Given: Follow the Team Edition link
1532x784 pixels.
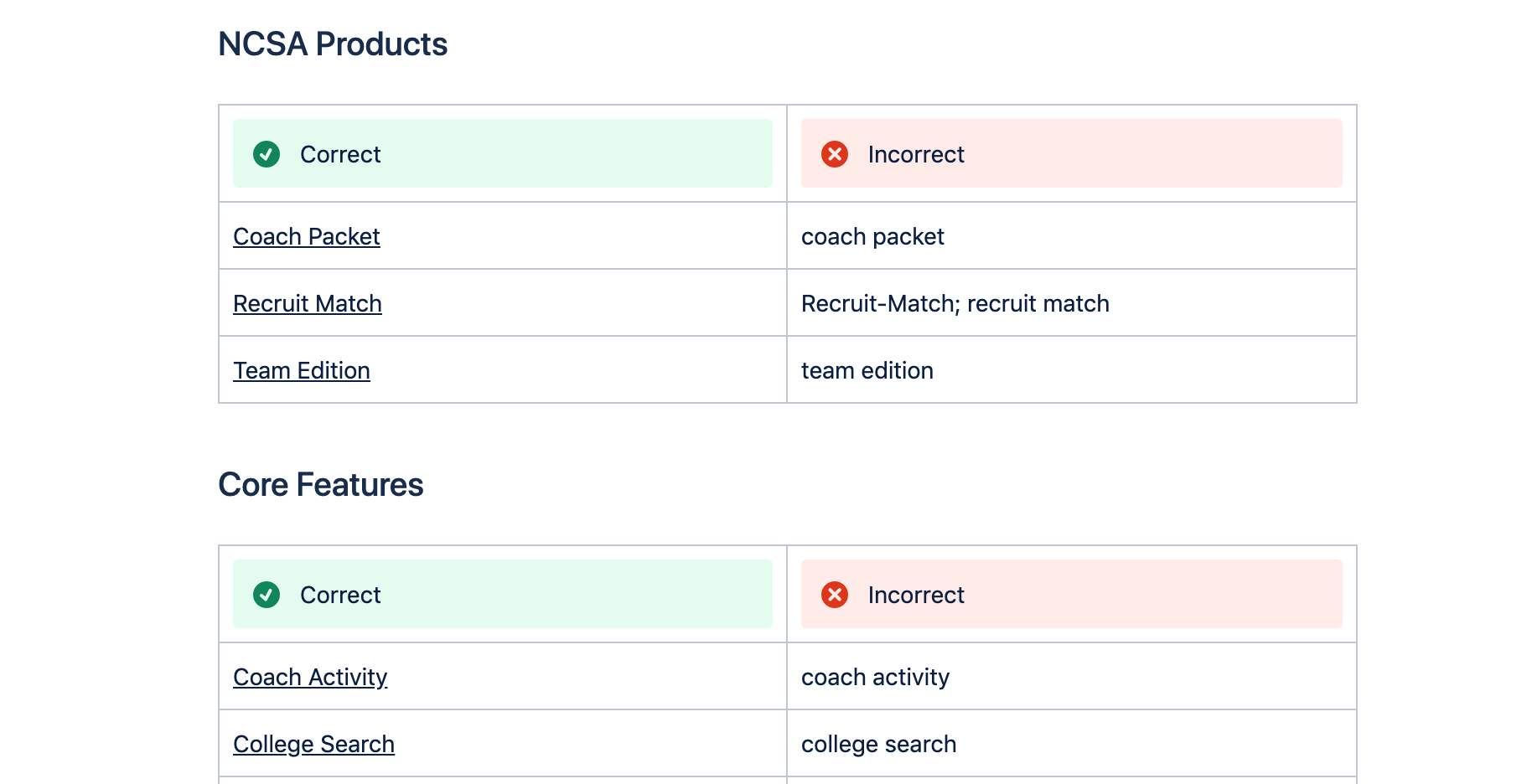Looking at the screenshot, I should [301, 371].
